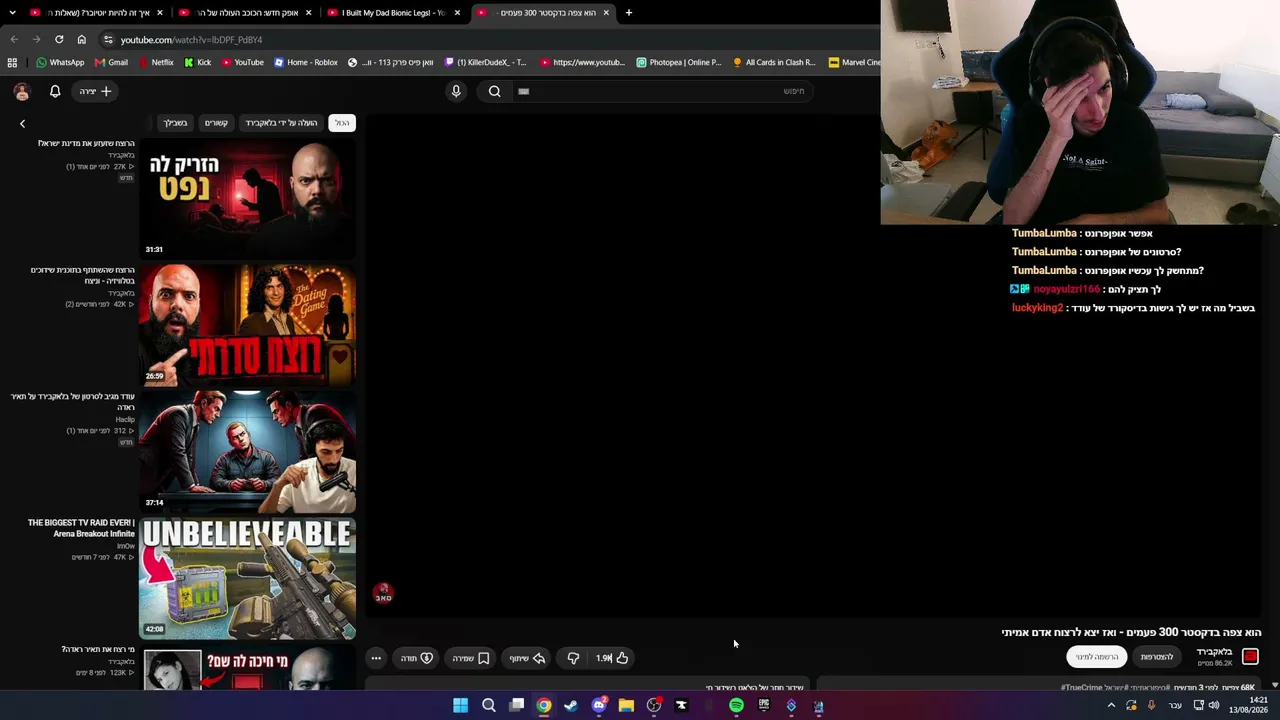This screenshot has width=1280, height=720.
Task: Switch to the 'איך זה להיות יוטיובר' tab
Action: coord(98,12)
